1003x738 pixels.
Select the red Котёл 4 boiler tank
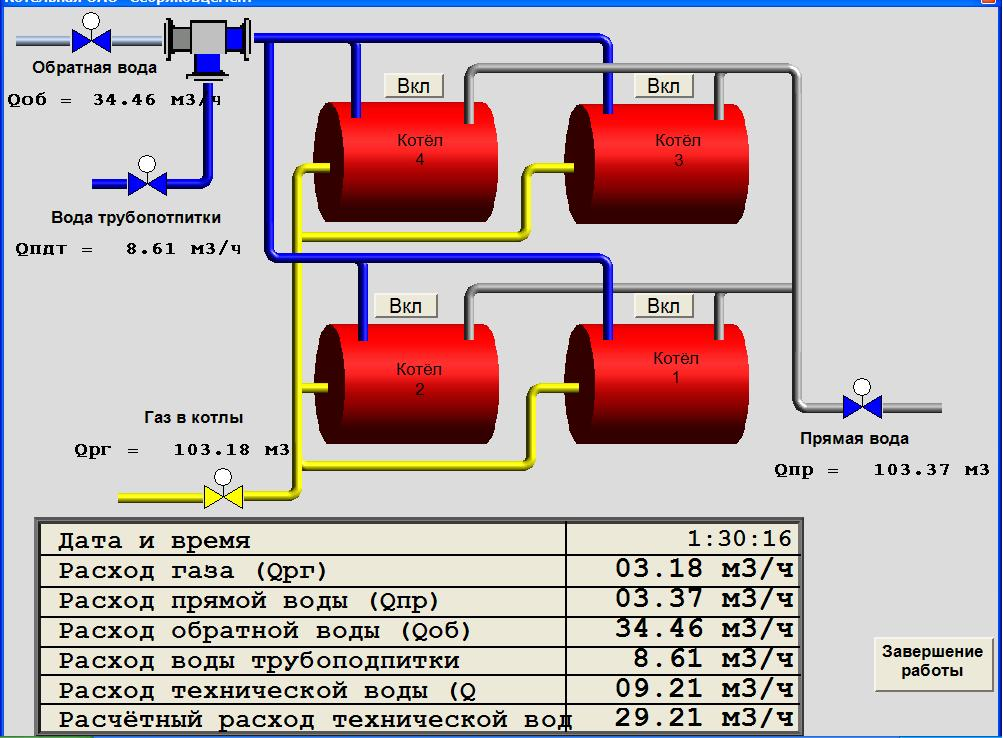(407, 160)
